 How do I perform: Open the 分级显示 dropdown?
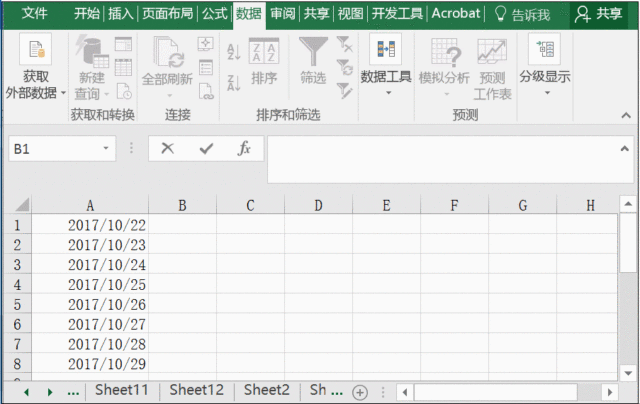click(544, 65)
